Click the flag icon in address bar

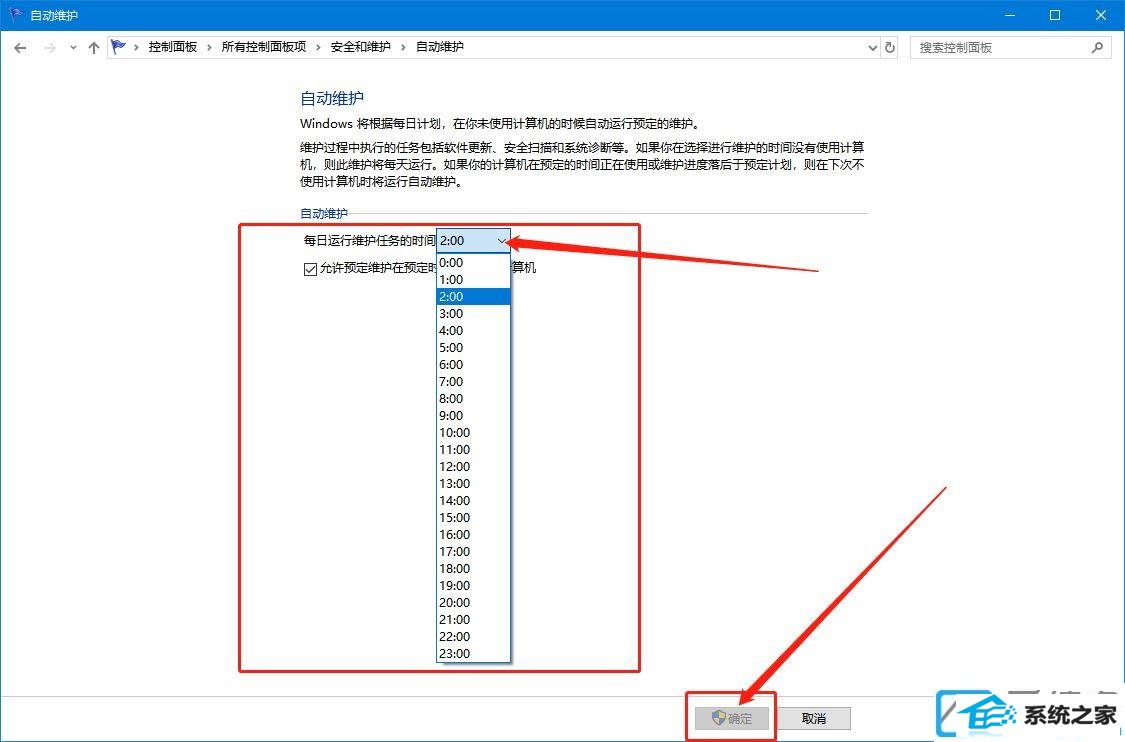point(118,47)
